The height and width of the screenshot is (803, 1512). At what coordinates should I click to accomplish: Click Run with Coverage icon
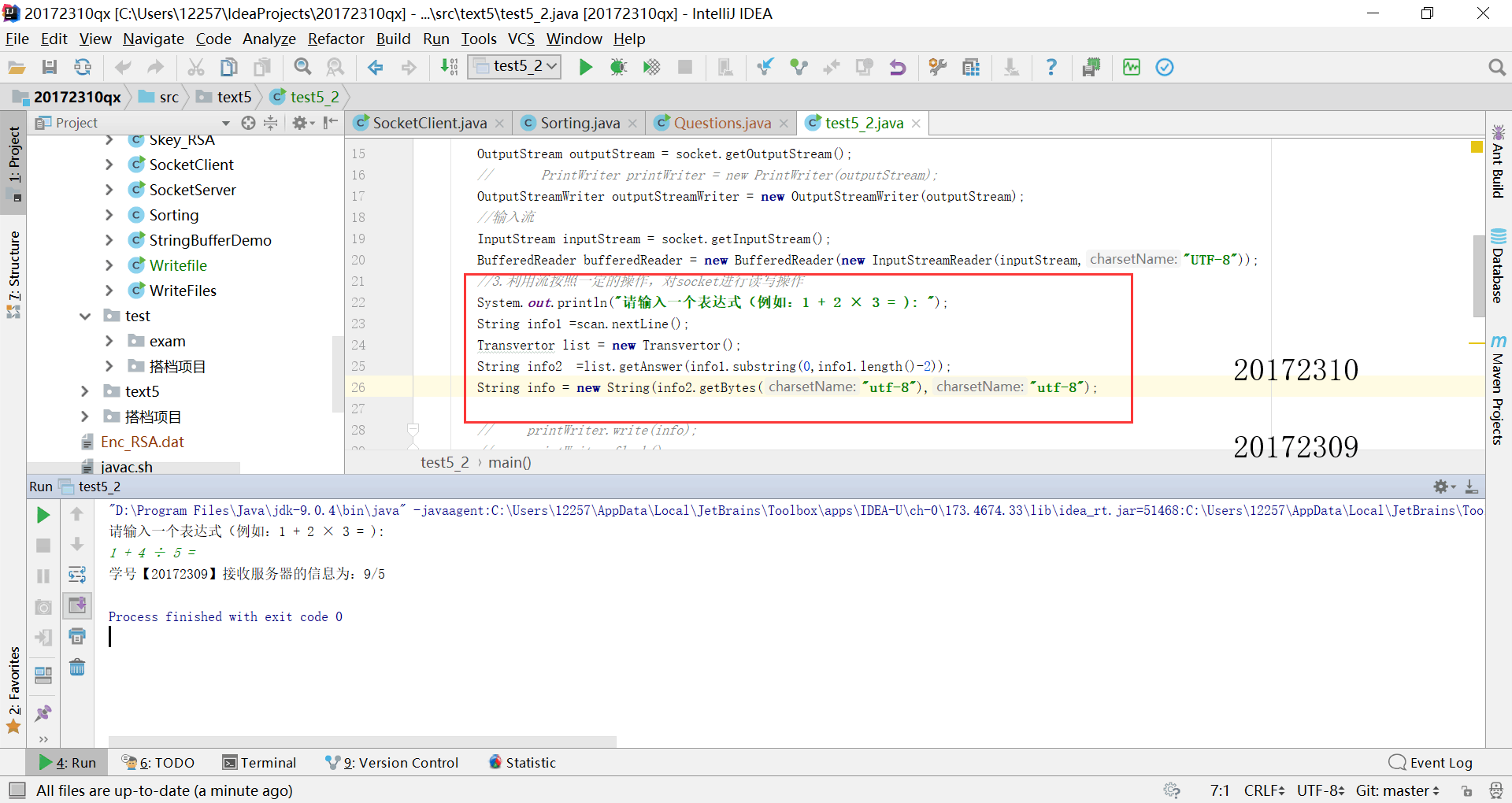[651, 68]
